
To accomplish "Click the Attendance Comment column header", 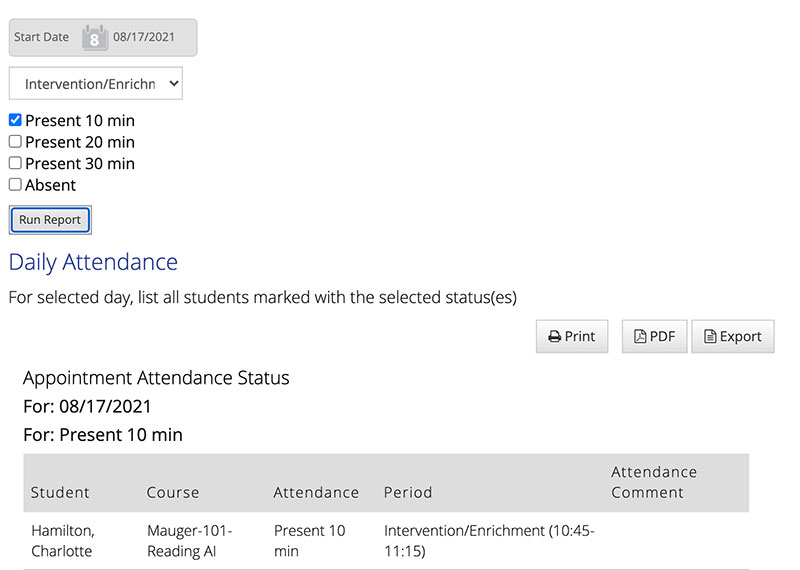I will 654,482.
